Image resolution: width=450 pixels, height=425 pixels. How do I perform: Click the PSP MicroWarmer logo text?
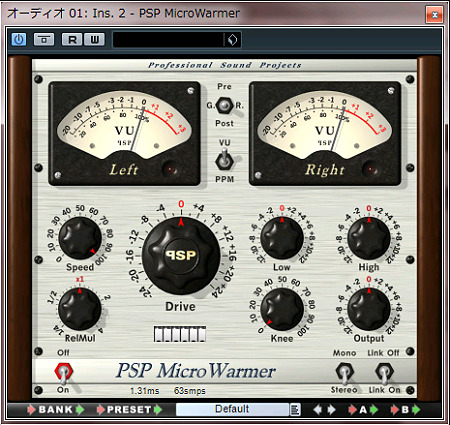(x=196, y=371)
